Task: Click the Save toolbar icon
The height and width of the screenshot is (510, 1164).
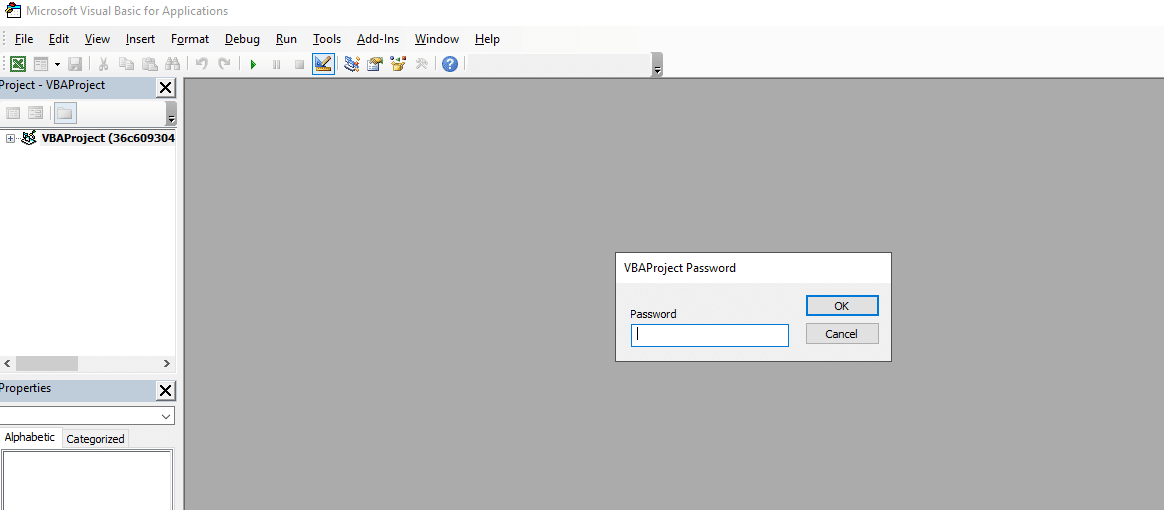Action: tap(75, 65)
